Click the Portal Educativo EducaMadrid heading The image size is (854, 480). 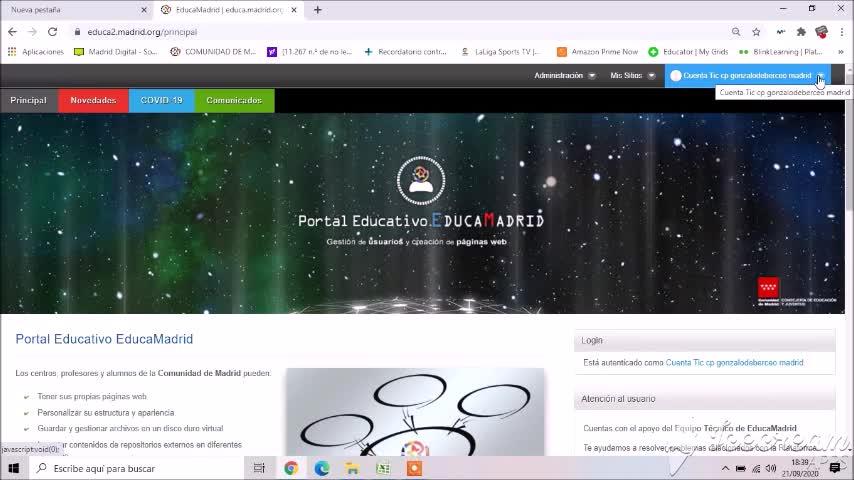coord(104,339)
